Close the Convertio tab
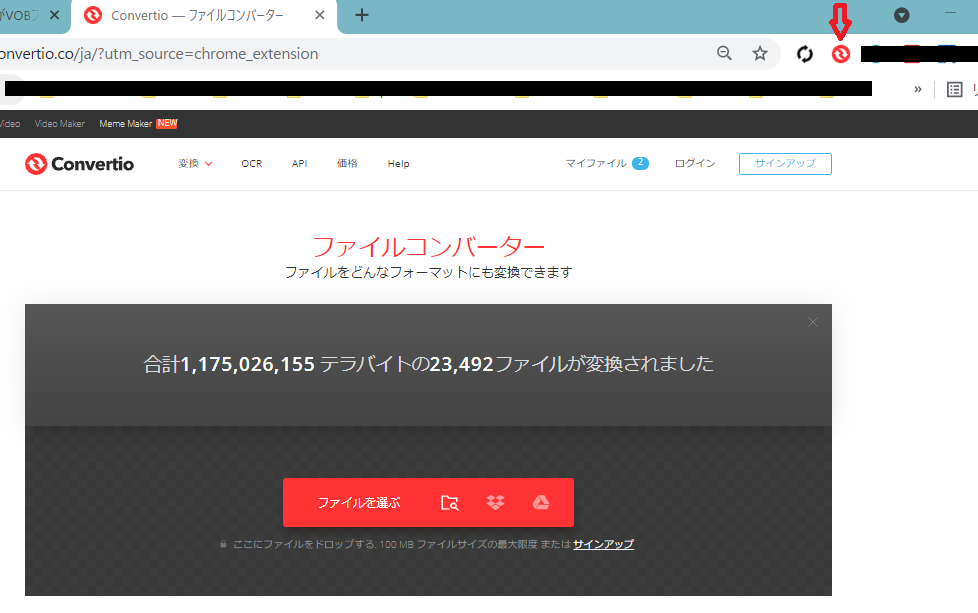 (x=319, y=15)
